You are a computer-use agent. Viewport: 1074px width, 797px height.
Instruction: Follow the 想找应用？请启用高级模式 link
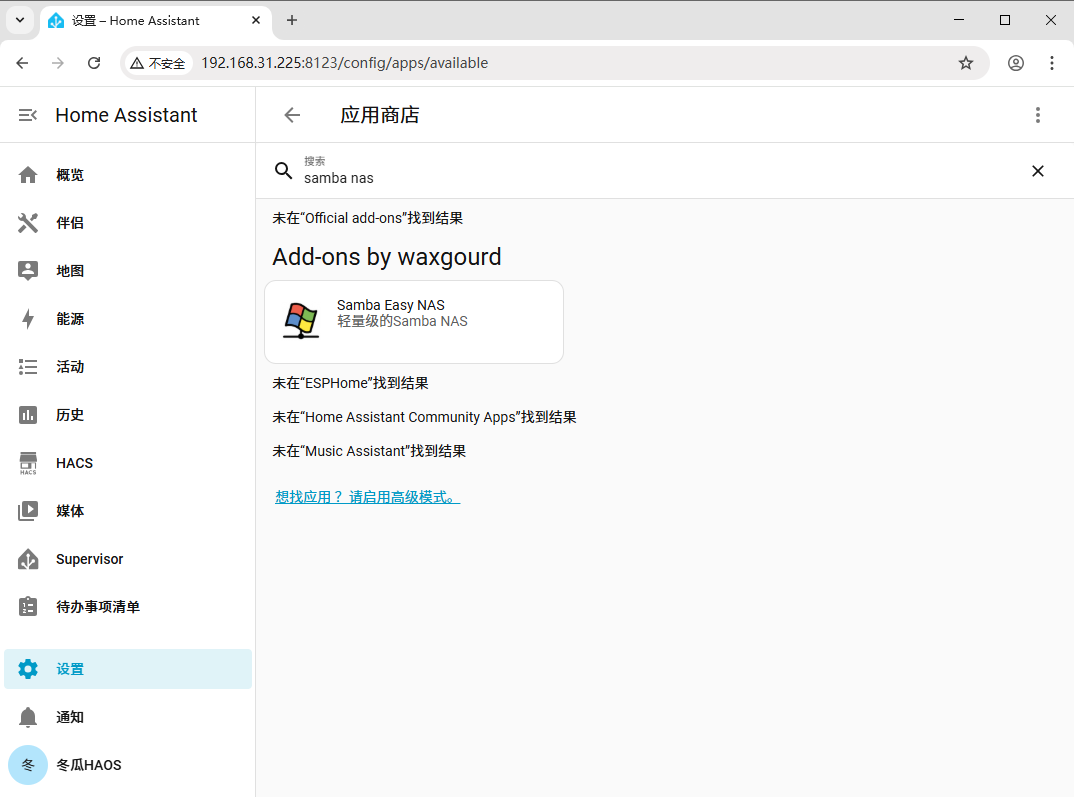tap(367, 498)
